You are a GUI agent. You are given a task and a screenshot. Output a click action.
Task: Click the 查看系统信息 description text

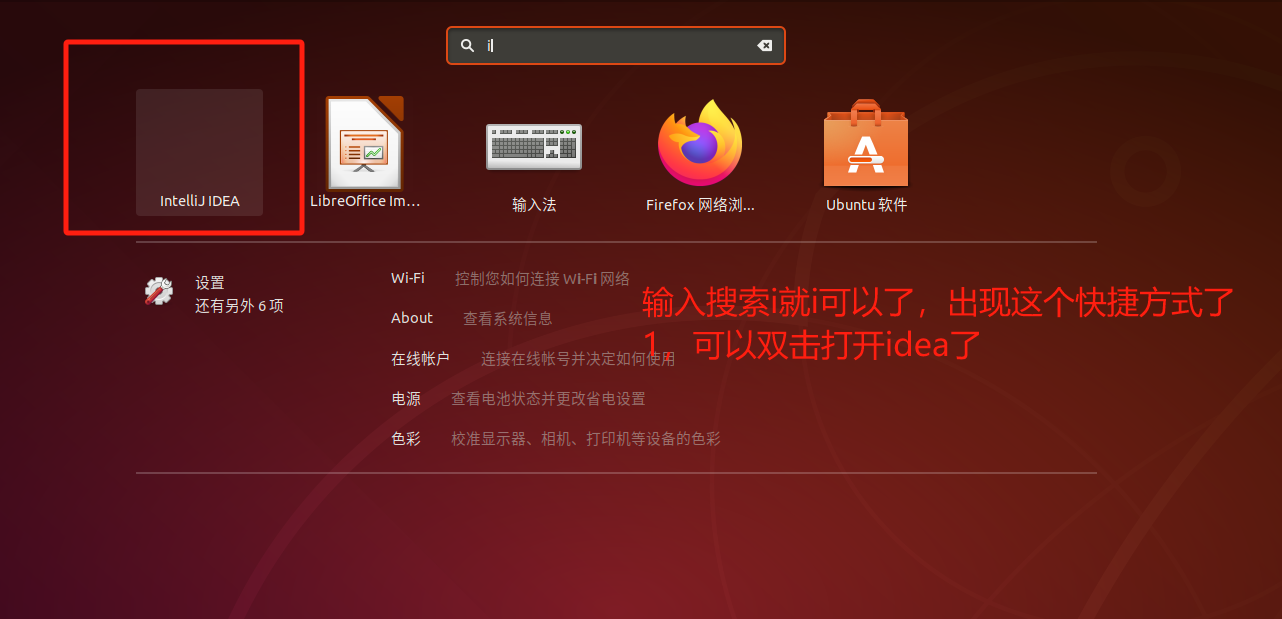507,318
